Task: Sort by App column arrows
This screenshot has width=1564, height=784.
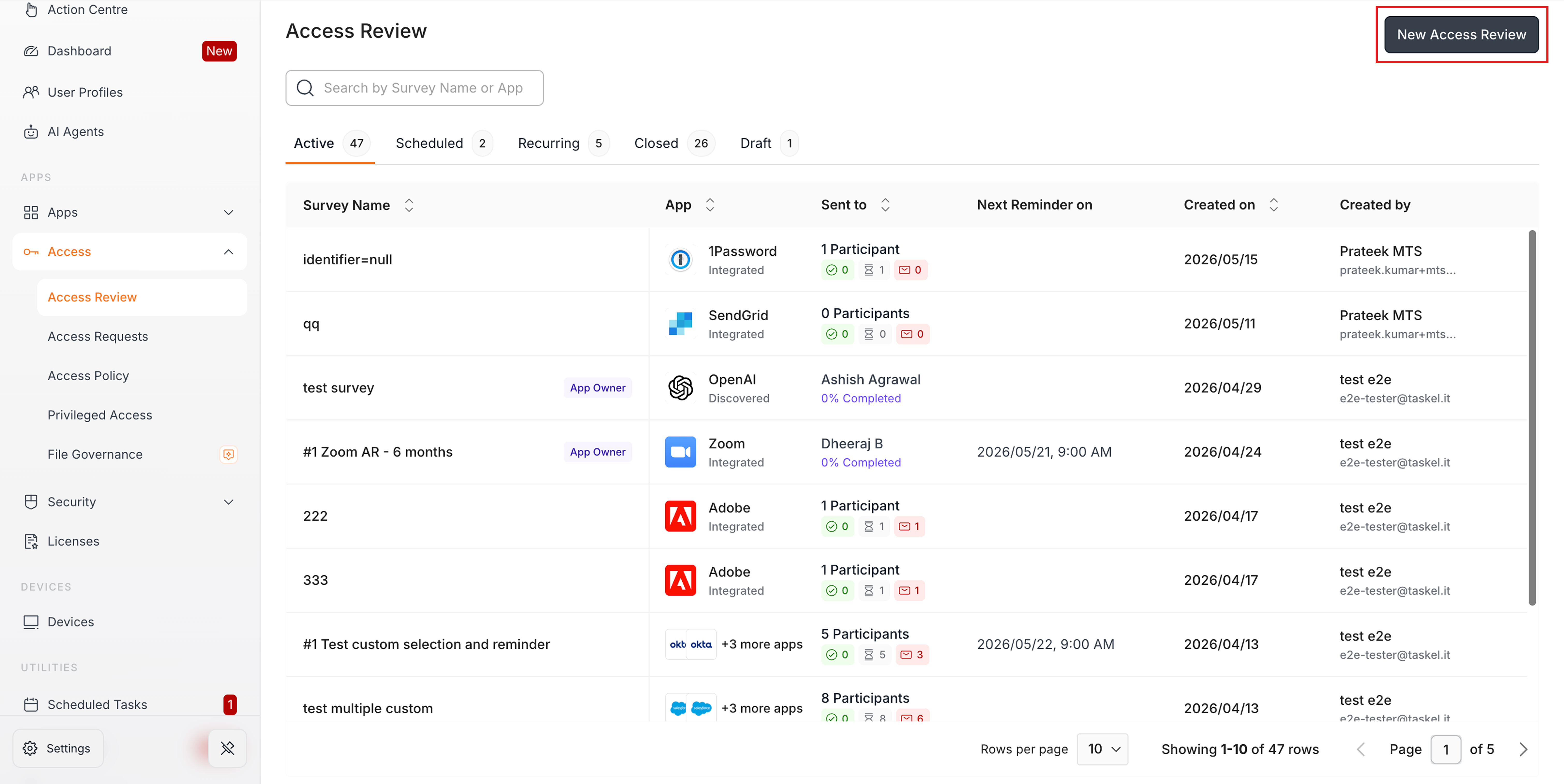Action: pyautogui.click(x=710, y=205)
